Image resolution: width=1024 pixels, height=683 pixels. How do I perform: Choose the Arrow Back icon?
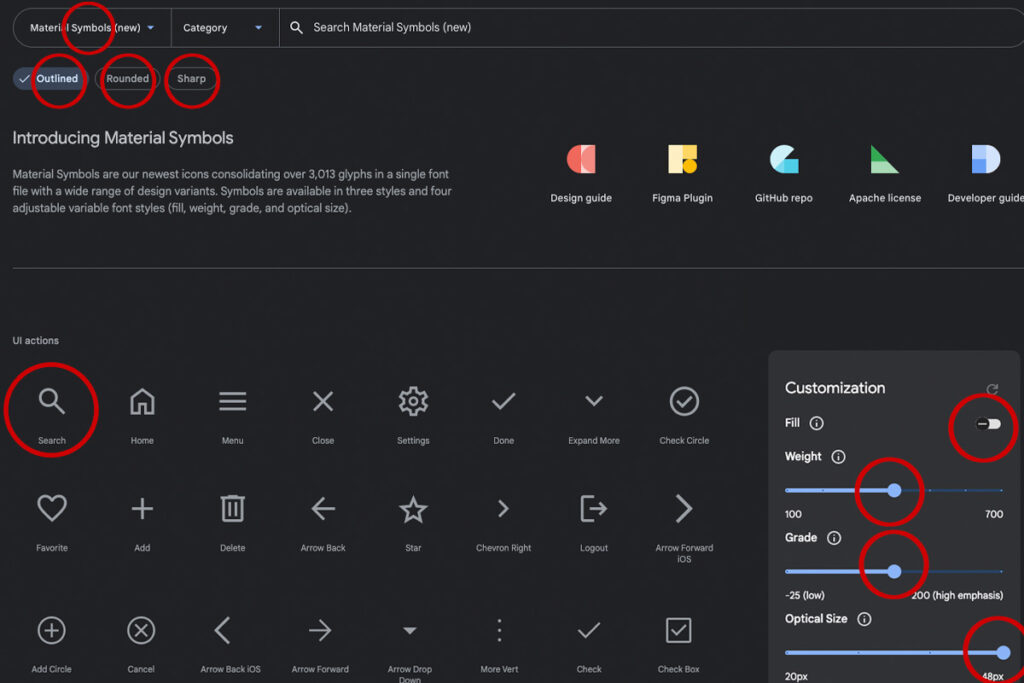(x=323, y=508)
